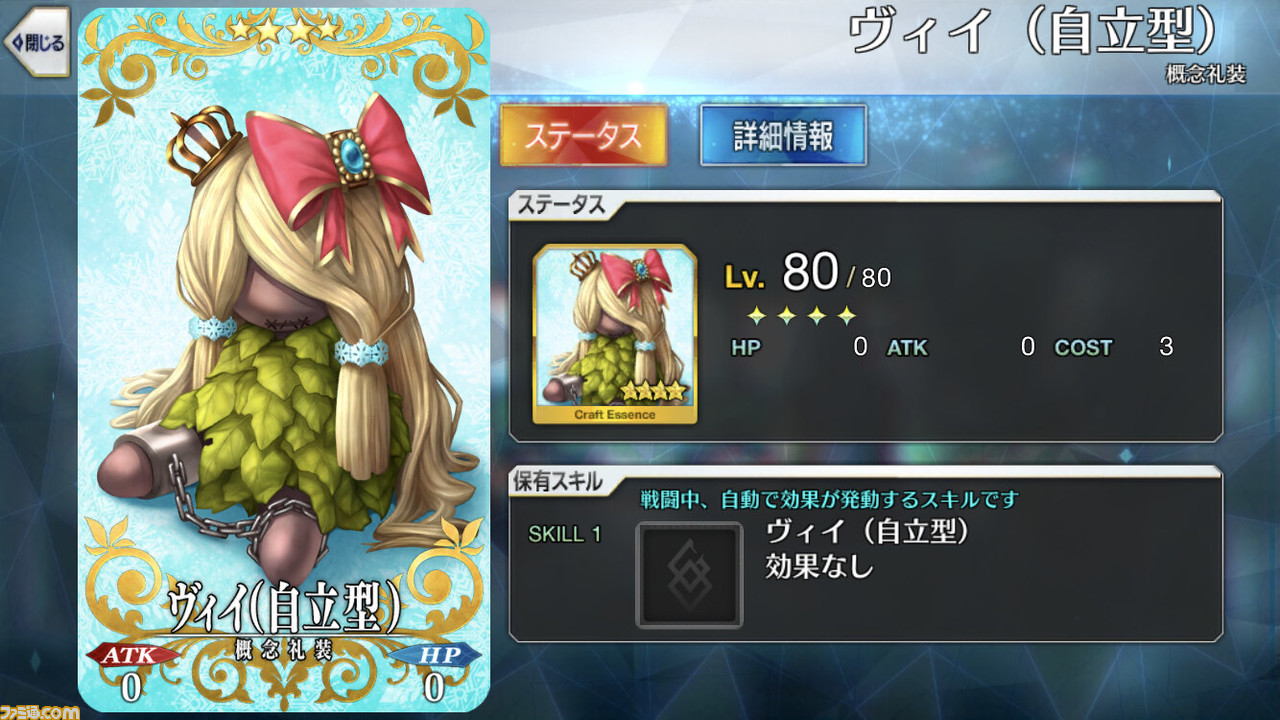Screen dimensions: 1280x720
Task: Switch to the ステータス tab
Action: (583, 136)
